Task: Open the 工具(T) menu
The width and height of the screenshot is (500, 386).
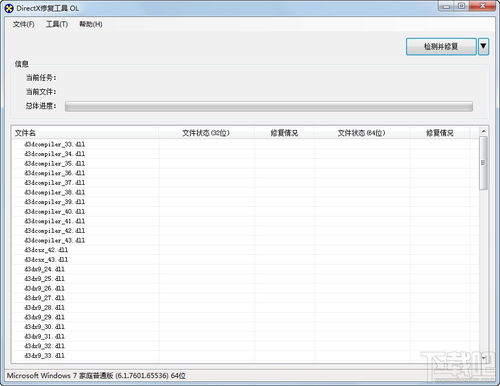Action: 57,24
